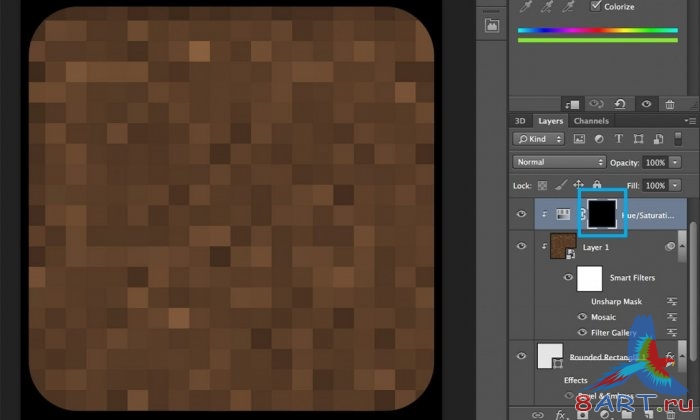Image resolution: width=700 pixels, height=420 pixels.
Task: Click the Filter Gallery entry
Action: (614, 333)
